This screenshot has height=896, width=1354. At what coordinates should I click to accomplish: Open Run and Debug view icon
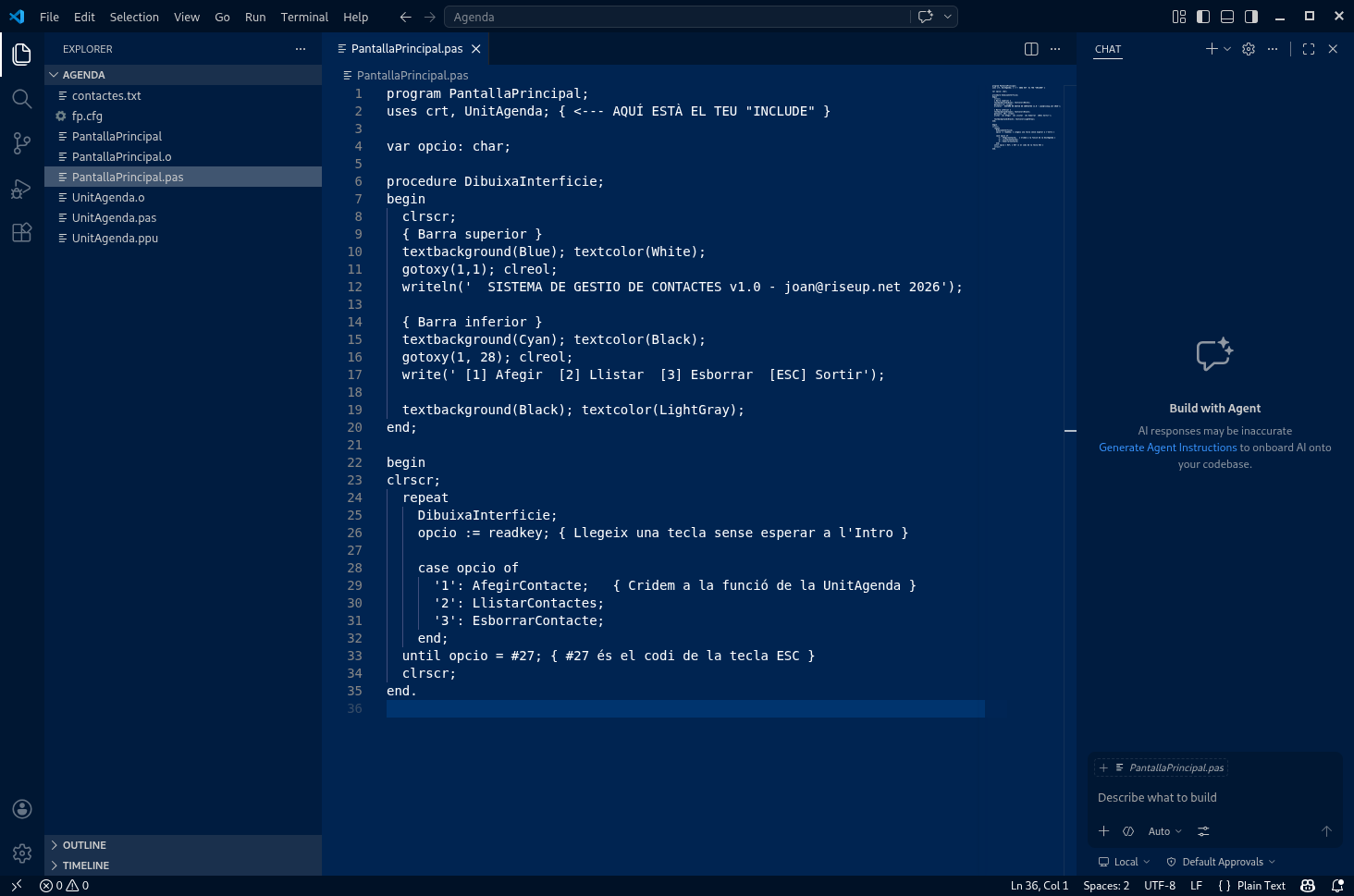click(x=22, y=188)
